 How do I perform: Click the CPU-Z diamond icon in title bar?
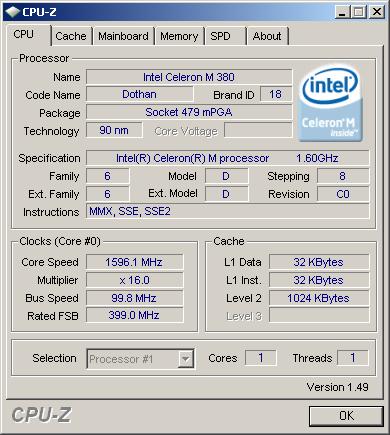click(12, 12)
